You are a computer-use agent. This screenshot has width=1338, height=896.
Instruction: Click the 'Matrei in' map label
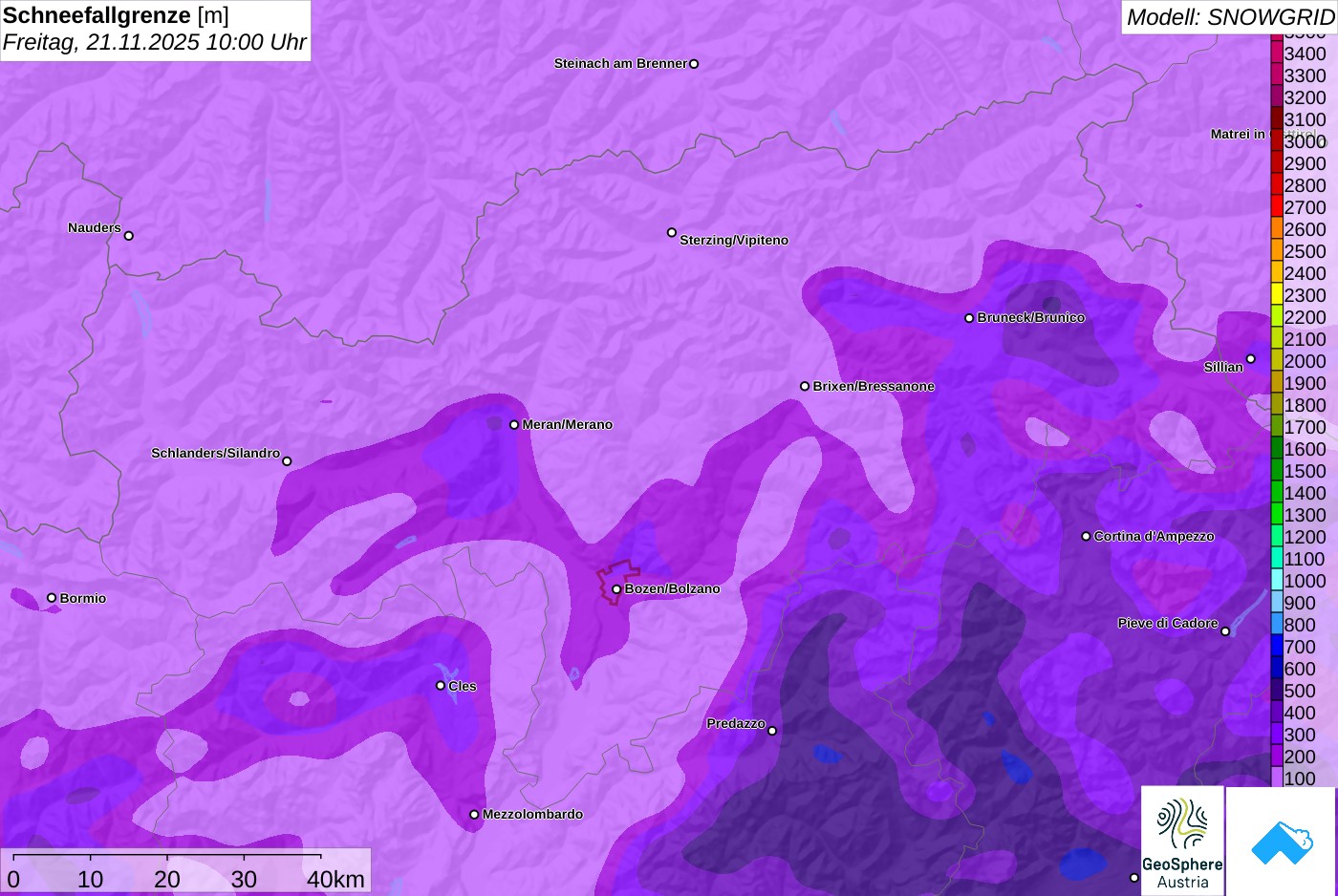[1238, 134]
